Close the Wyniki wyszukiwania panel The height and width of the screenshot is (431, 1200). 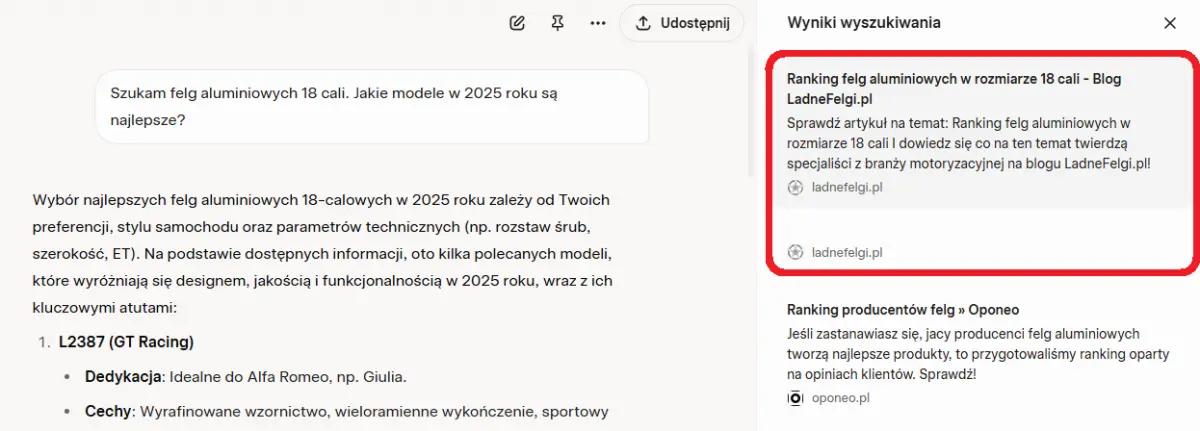(1169, 23)
